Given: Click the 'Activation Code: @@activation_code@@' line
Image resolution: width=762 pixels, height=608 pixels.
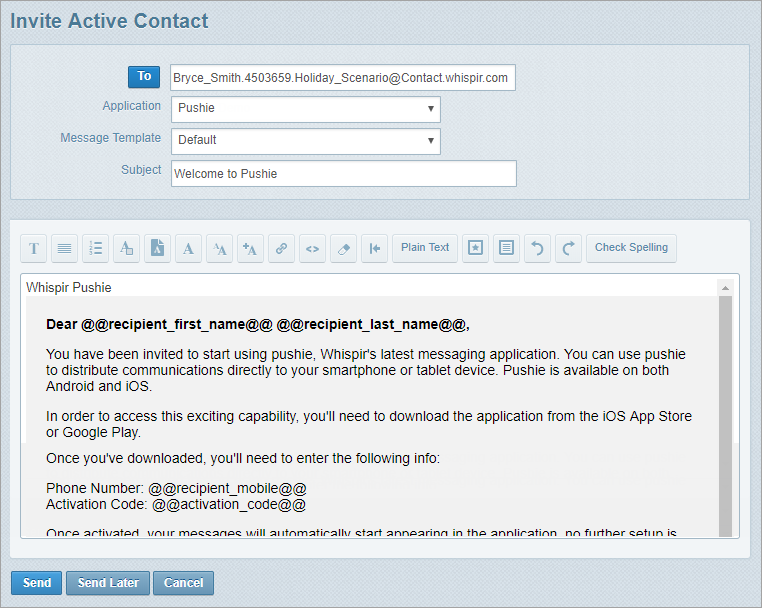Looking at the screenshot, I should pos(176,504).
